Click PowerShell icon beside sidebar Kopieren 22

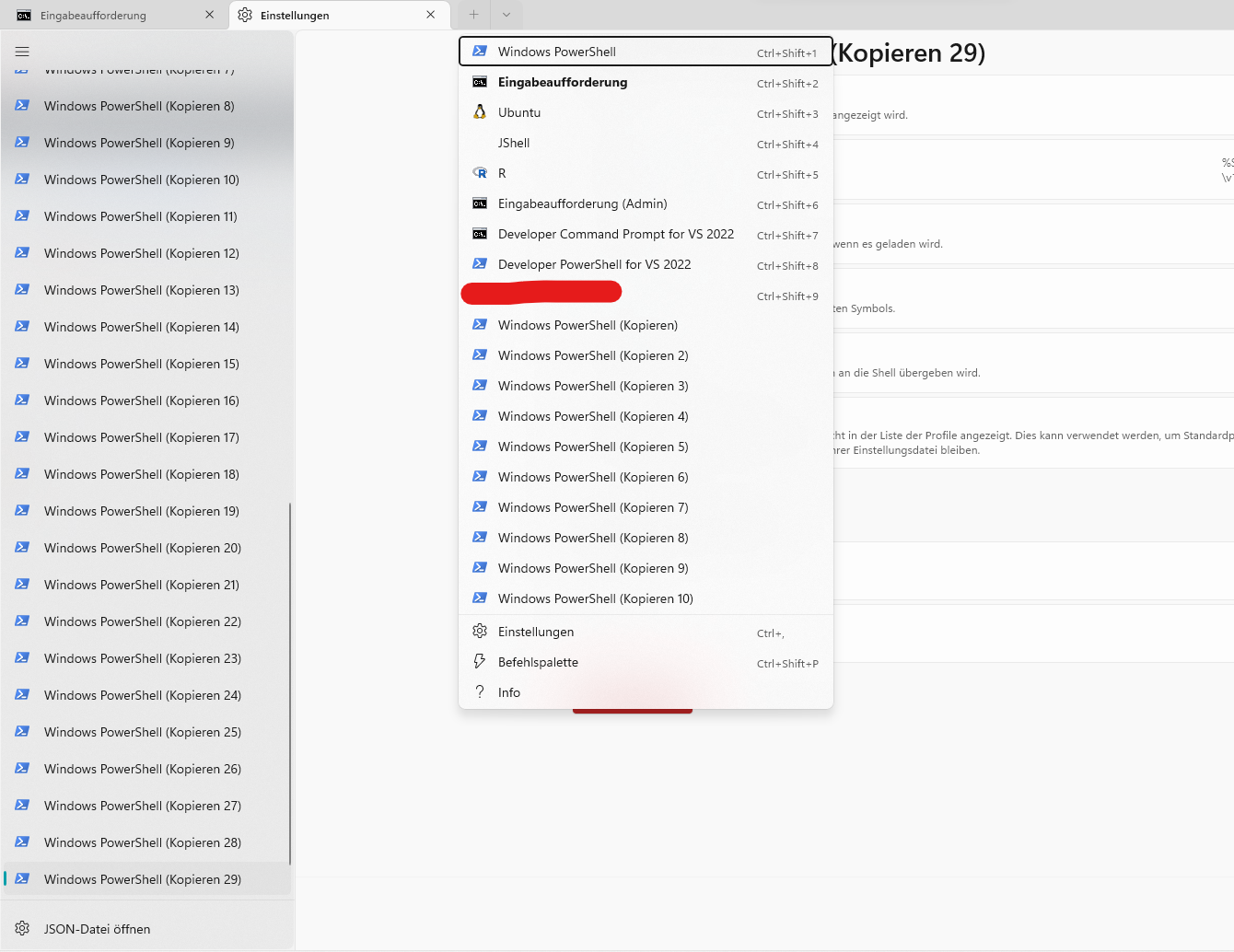click(x=22, y=621)
